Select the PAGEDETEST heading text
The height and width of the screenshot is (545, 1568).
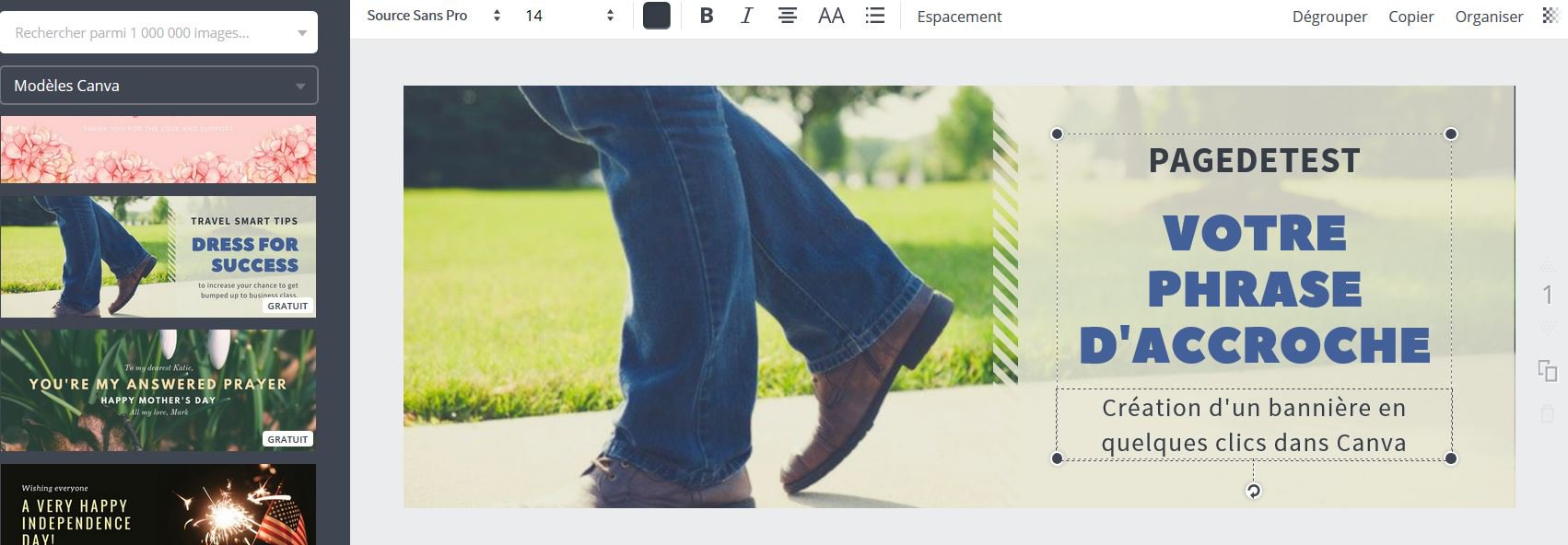[1254, 161]
